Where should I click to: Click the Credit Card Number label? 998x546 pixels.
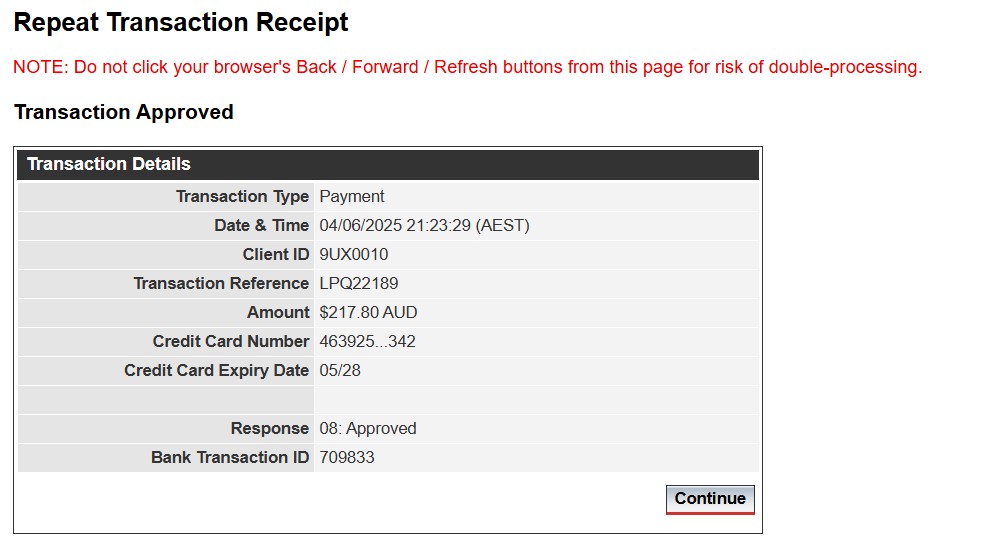[230, 342]
